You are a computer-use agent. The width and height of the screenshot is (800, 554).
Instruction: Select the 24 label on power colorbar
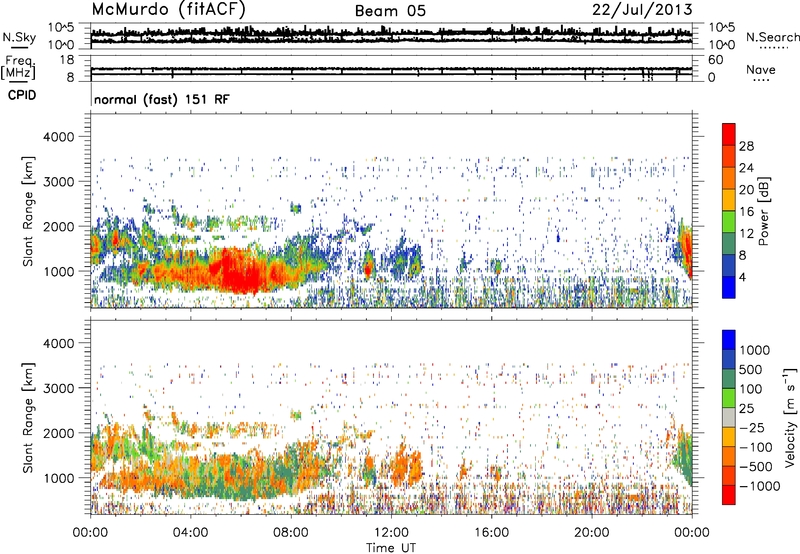pyautogui.click(x=746, y=168)
